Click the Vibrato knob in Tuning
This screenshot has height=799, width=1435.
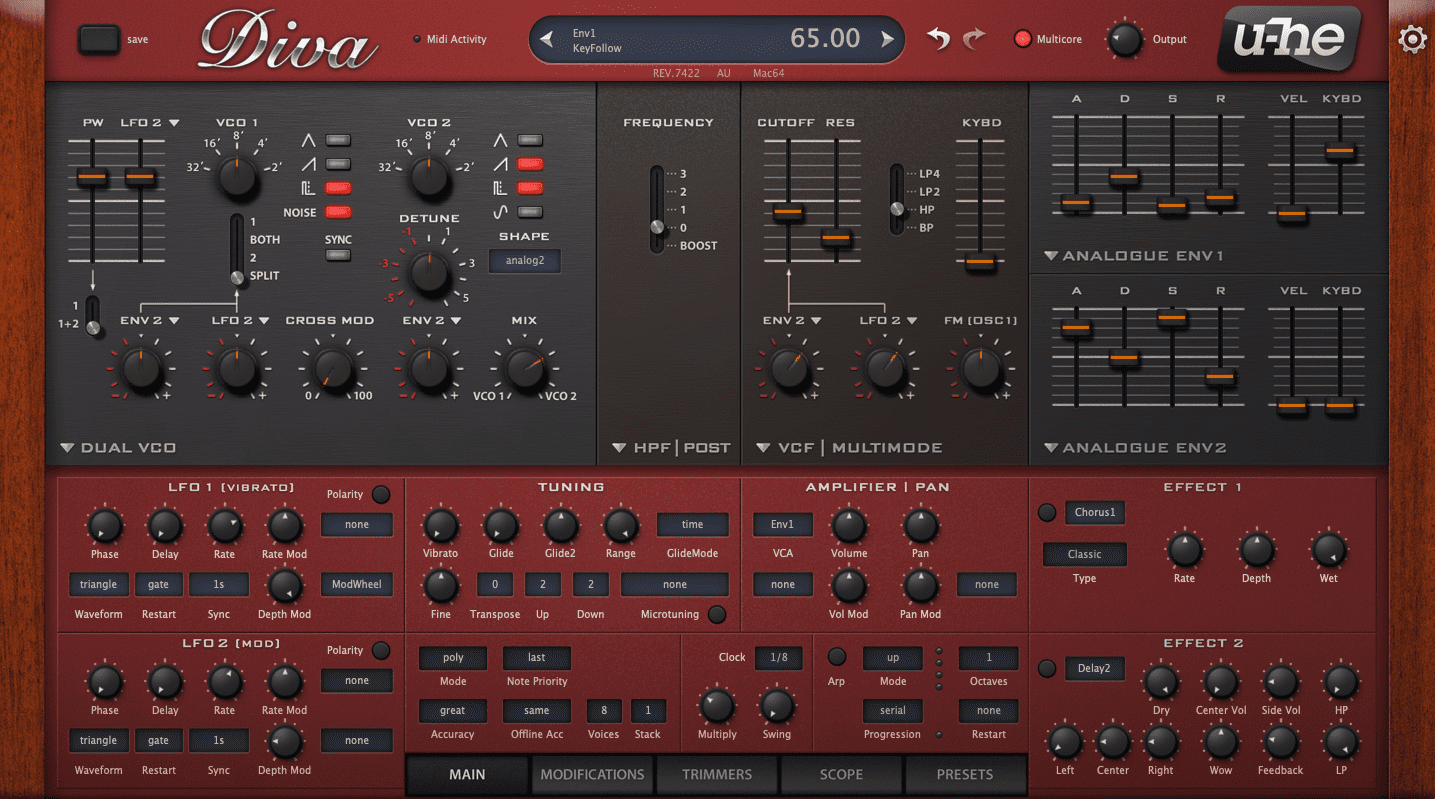tap(440, 525)
